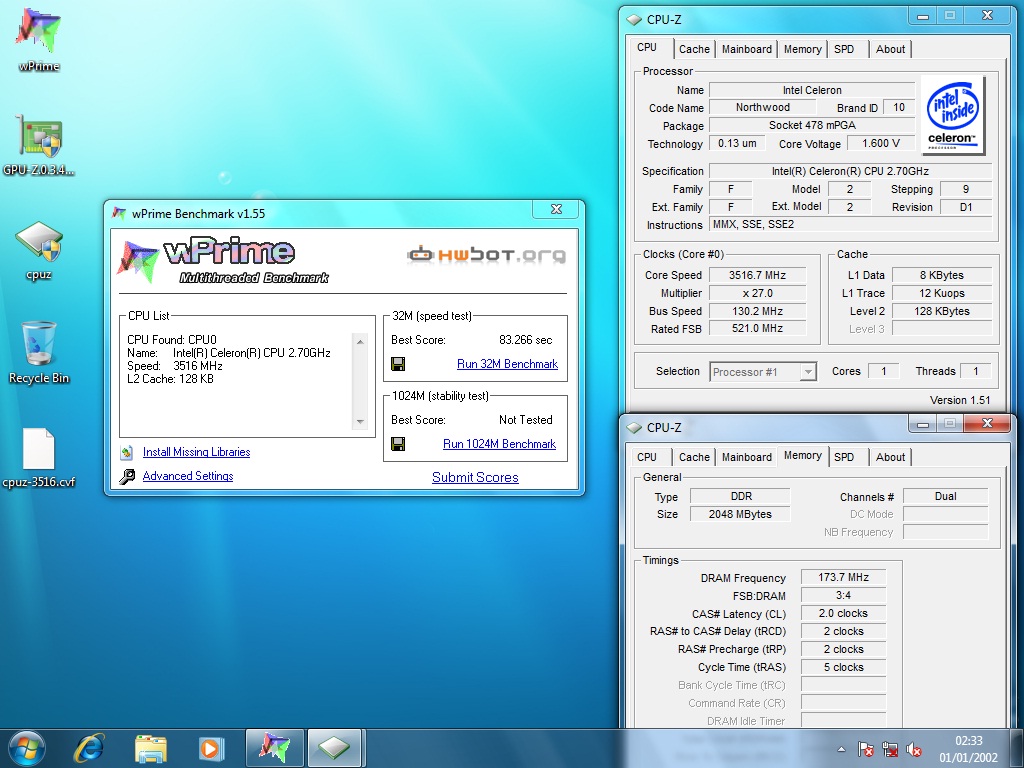The image size is (1024, 768).
Task: Open SPD tab in bottom CPU-Z window
Action: point(844,457)
